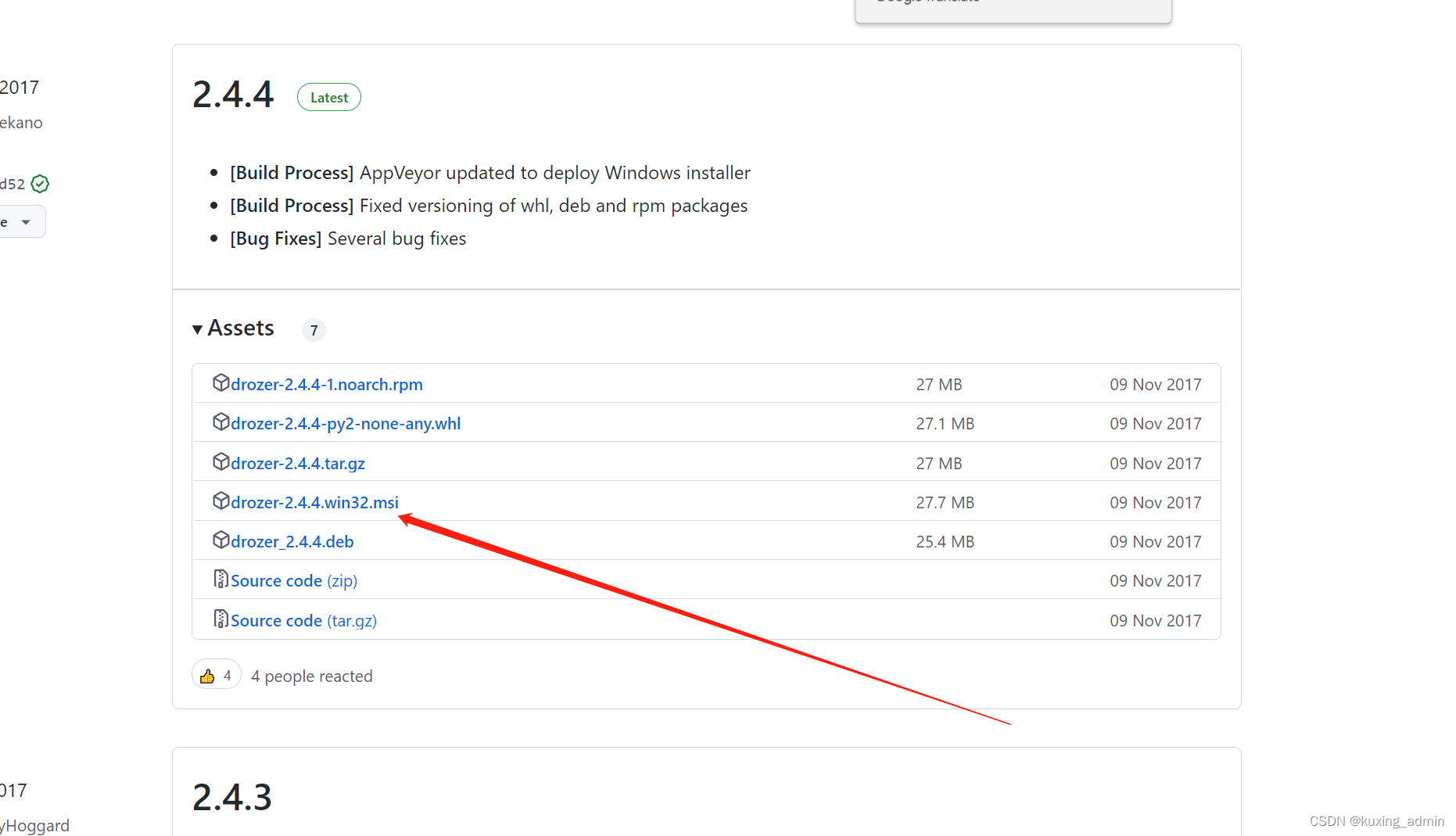The width and height of the screenshot is (1456, 836).
Task: Click the ekano author name in sidebar
Action: click(21, 123)
